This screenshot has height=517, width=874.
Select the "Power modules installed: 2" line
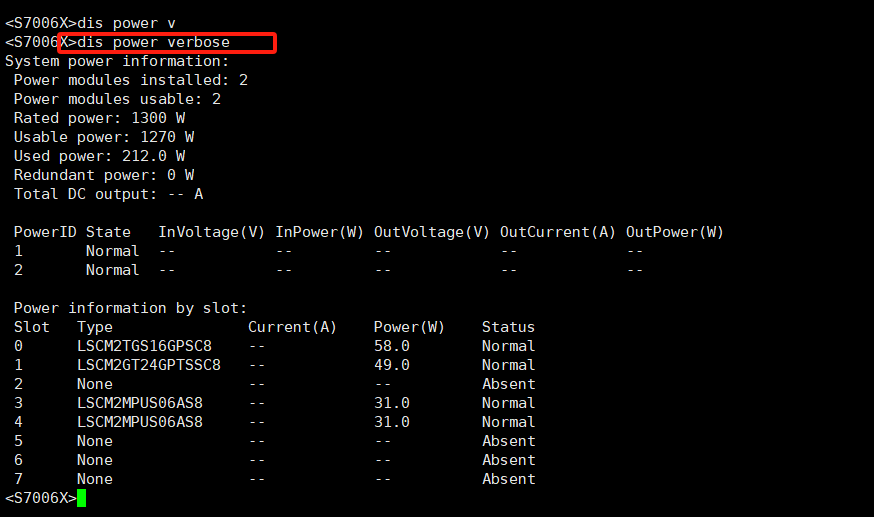point(130,80)
